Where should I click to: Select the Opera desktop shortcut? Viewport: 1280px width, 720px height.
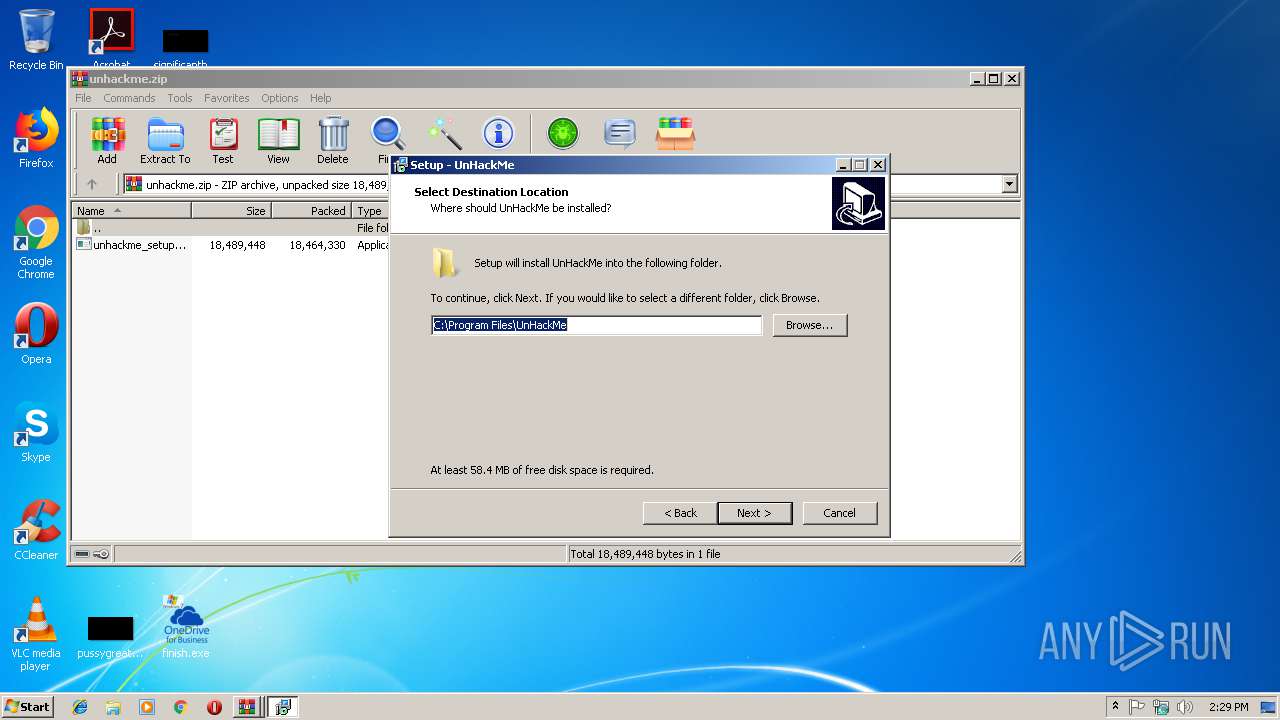(x=36, y=334)
